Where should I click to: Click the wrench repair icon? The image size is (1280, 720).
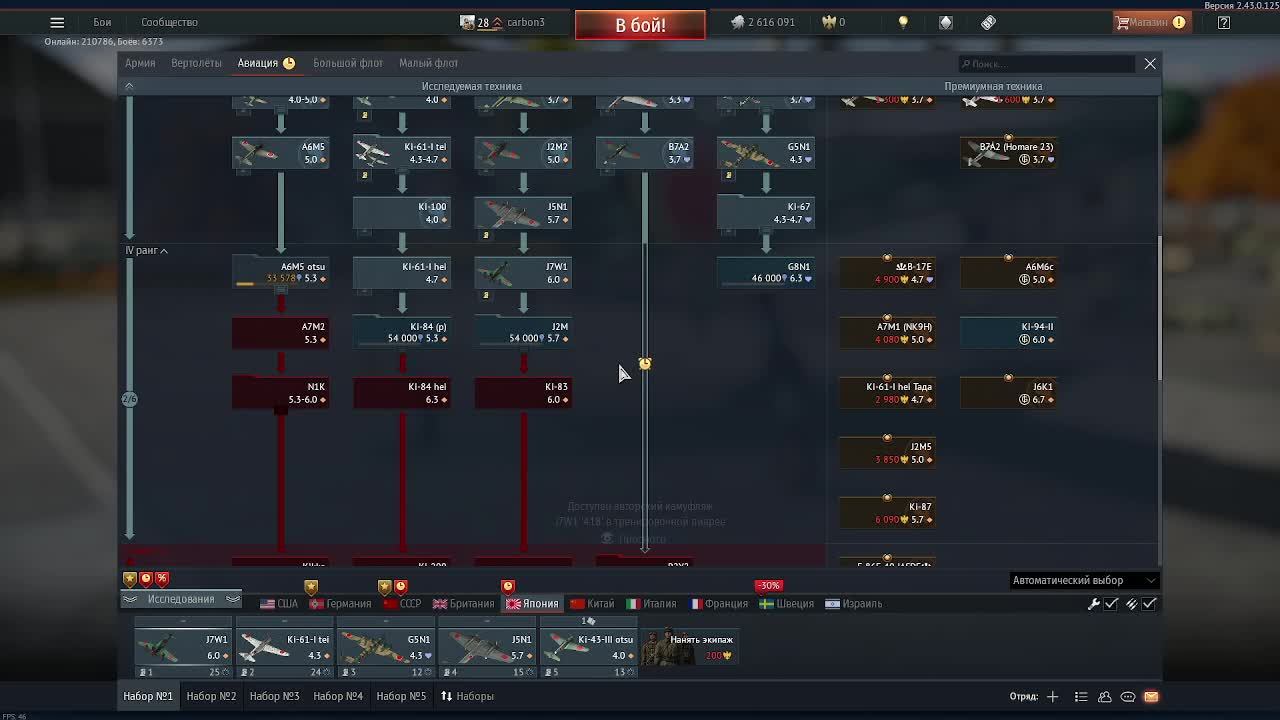1094,604
